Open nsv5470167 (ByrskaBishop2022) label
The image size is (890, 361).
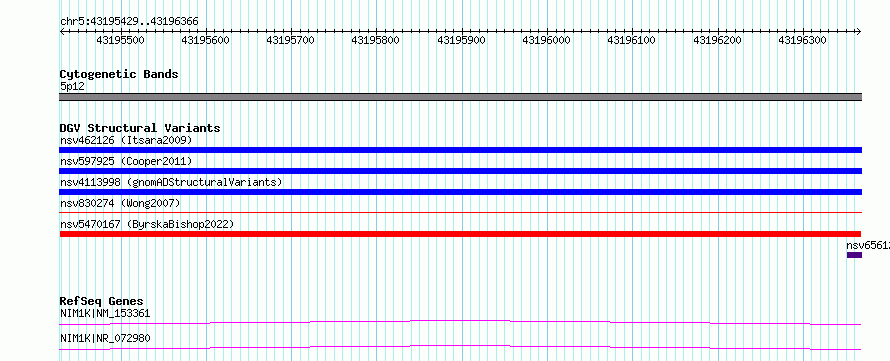tap(146, 224)
